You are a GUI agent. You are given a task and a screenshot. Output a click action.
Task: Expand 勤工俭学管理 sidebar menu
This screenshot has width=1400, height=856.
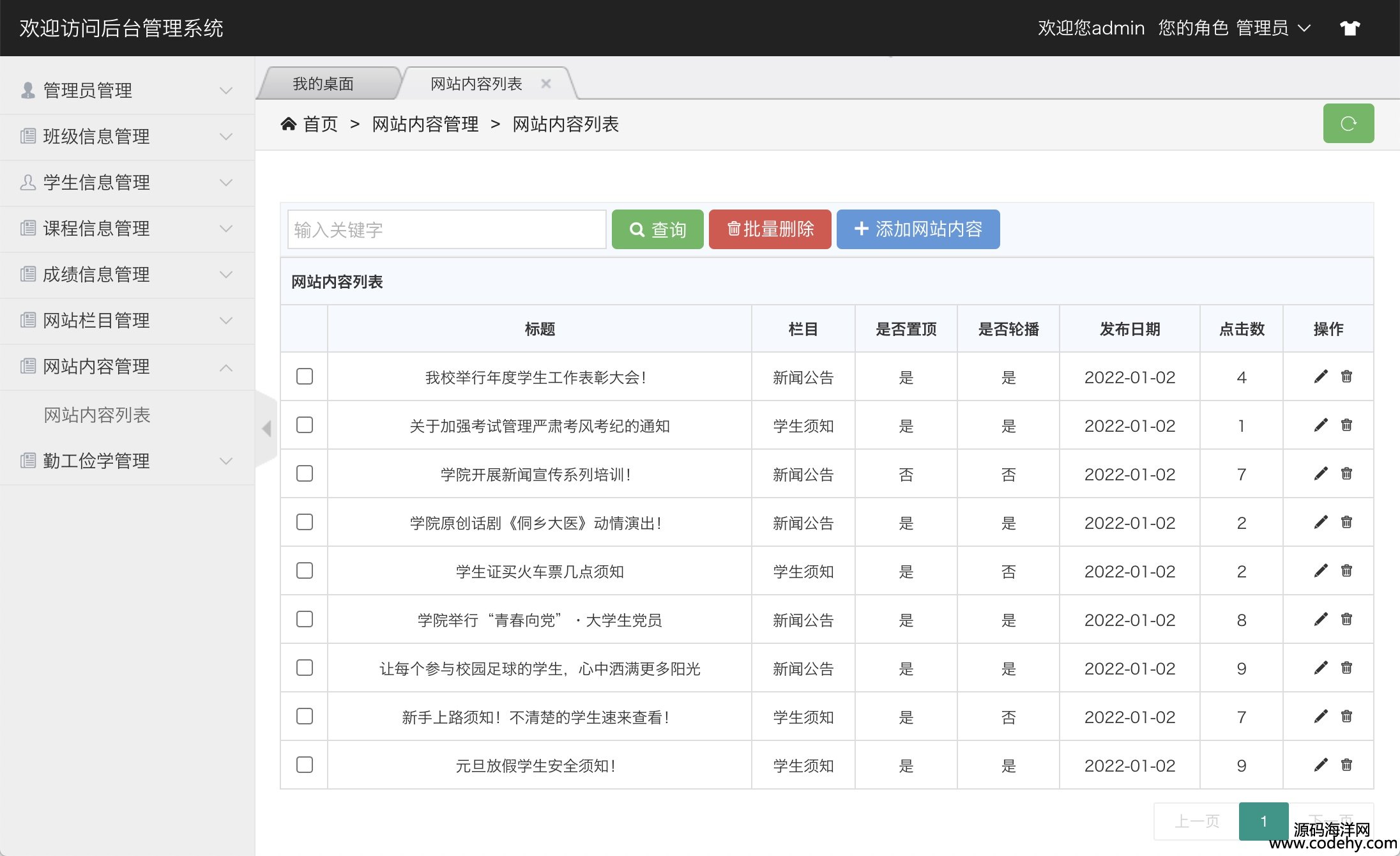[127, 461]
